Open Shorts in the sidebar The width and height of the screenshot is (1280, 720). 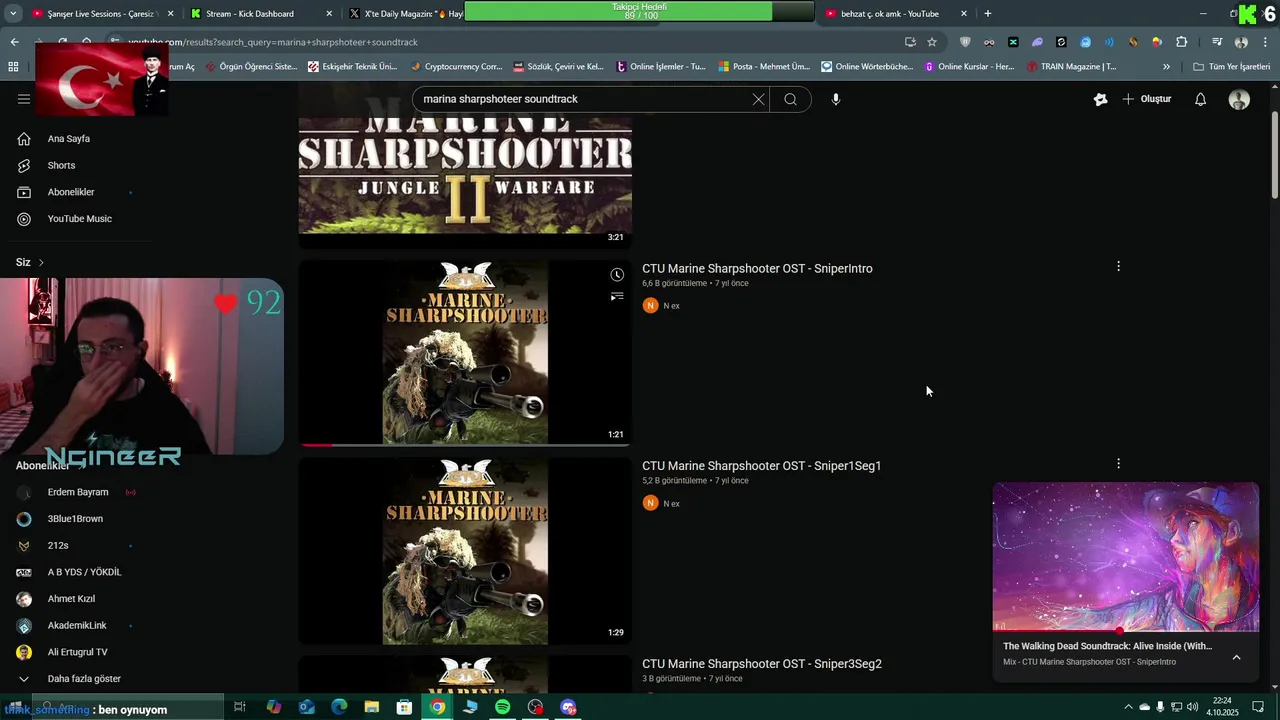point(60,165)
